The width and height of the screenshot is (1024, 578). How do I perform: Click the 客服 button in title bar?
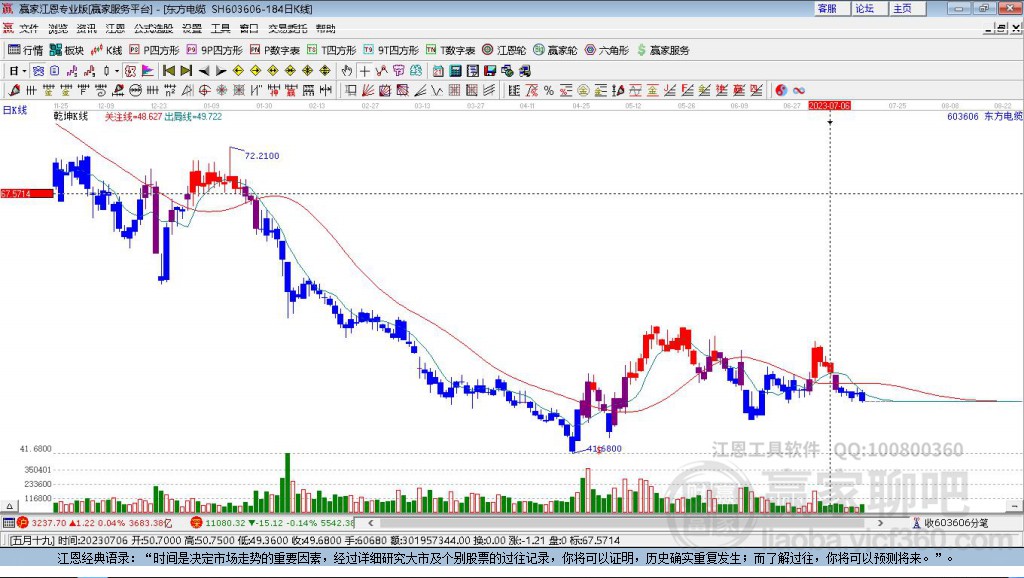(x=831, y=8)
